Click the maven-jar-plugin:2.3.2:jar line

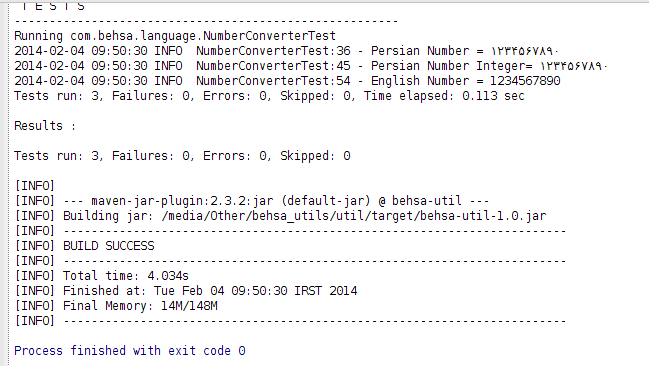[252, 201]
